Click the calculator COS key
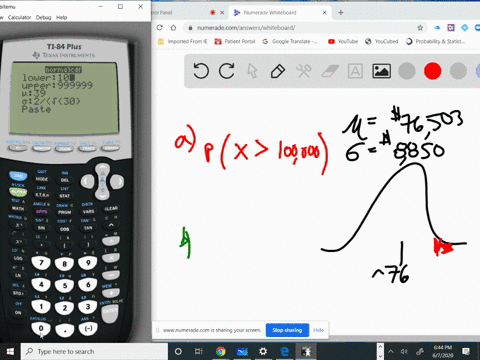Image resolution: width=480 pixels, height=360 pixels. click(65, 229)
